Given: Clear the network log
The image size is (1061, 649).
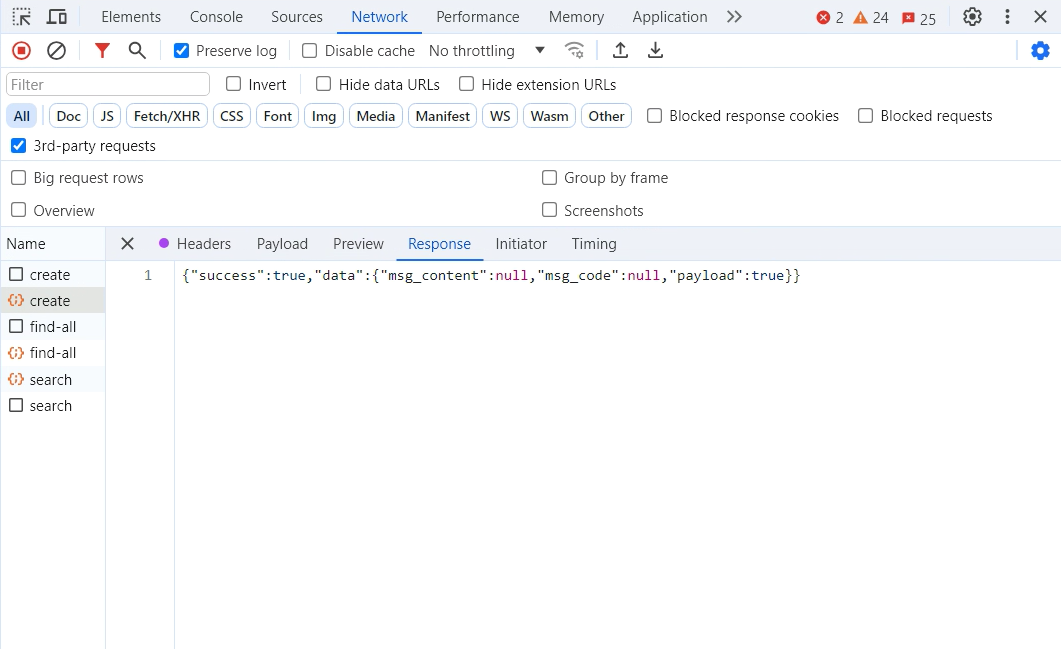Looking at the screenshot, I should pos(57,51).
